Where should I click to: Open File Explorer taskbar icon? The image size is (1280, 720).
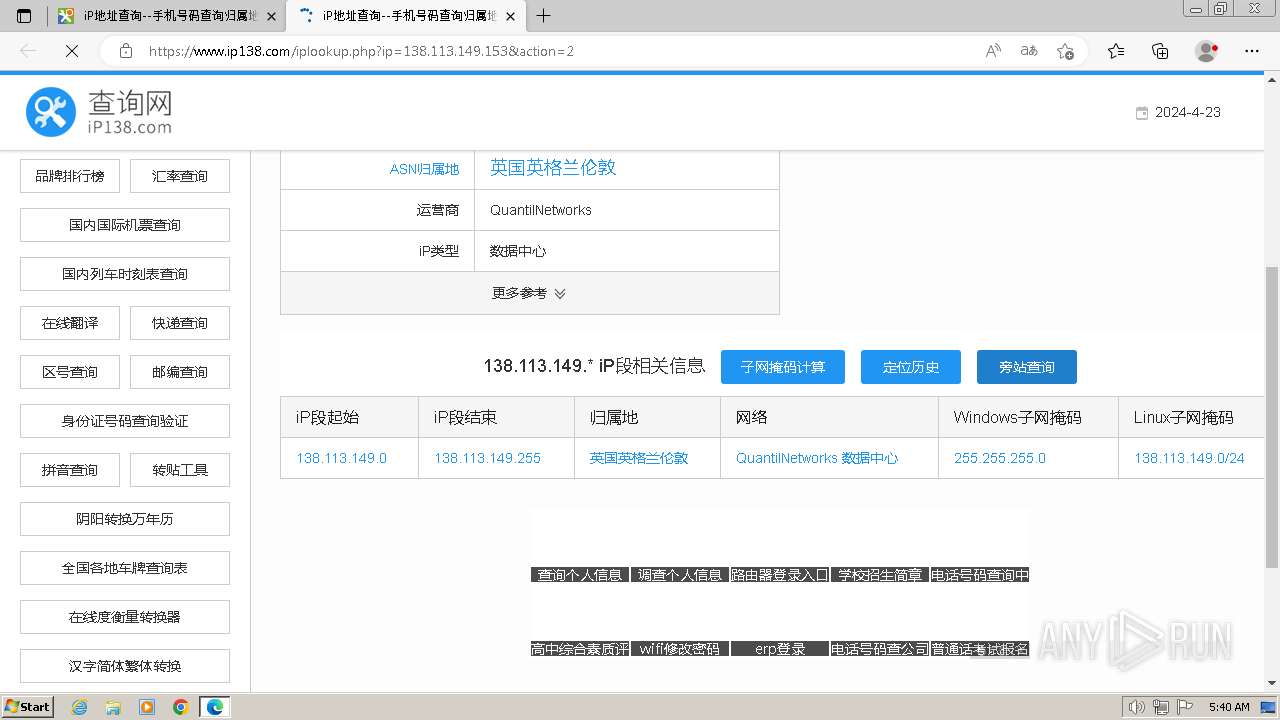click(x=113, y=707)
